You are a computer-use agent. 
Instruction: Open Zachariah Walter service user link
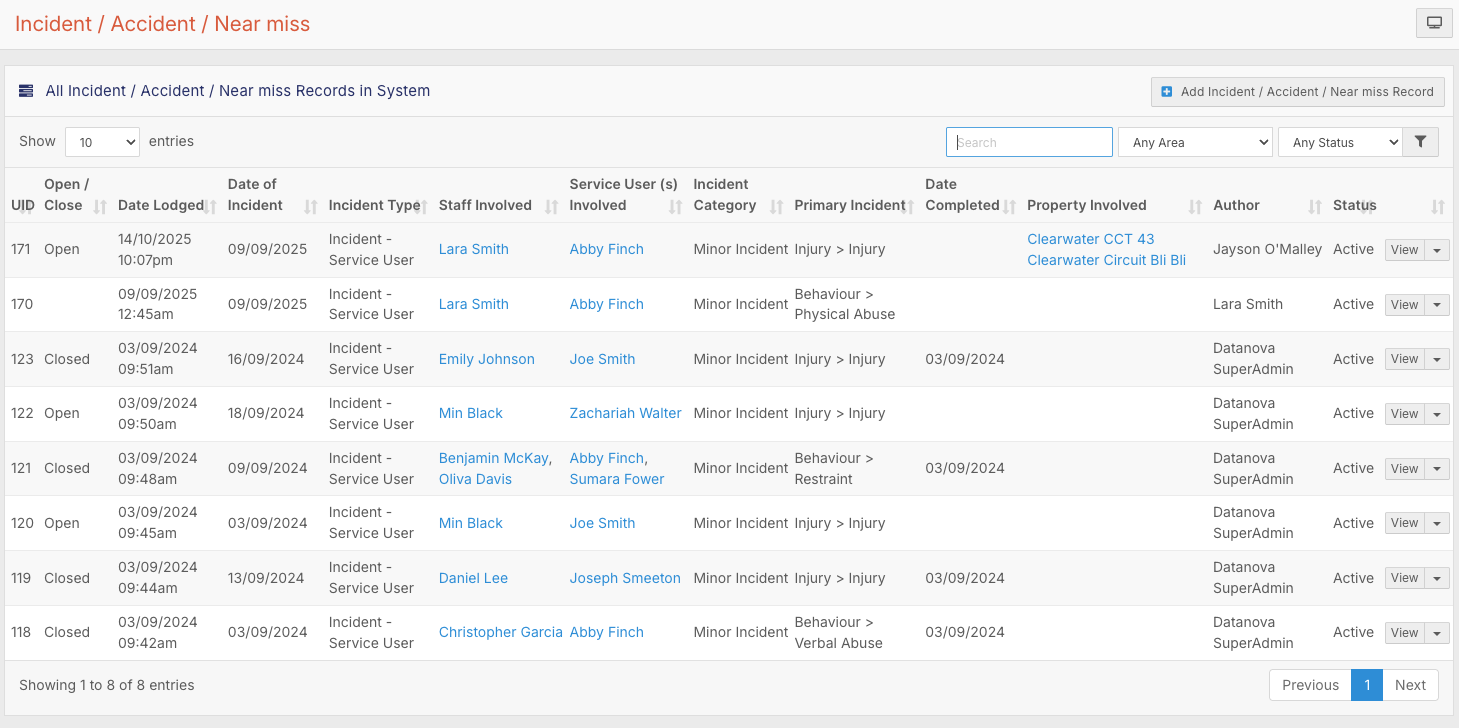tap(626, 413)
